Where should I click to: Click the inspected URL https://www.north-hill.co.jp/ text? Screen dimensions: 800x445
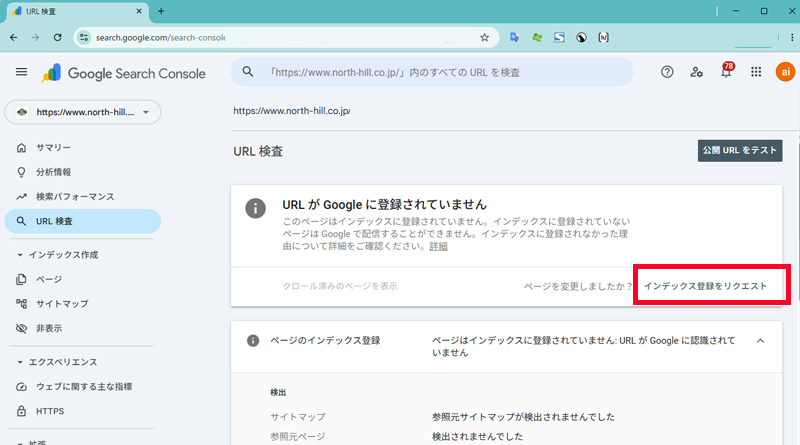[x=291, y=111]
